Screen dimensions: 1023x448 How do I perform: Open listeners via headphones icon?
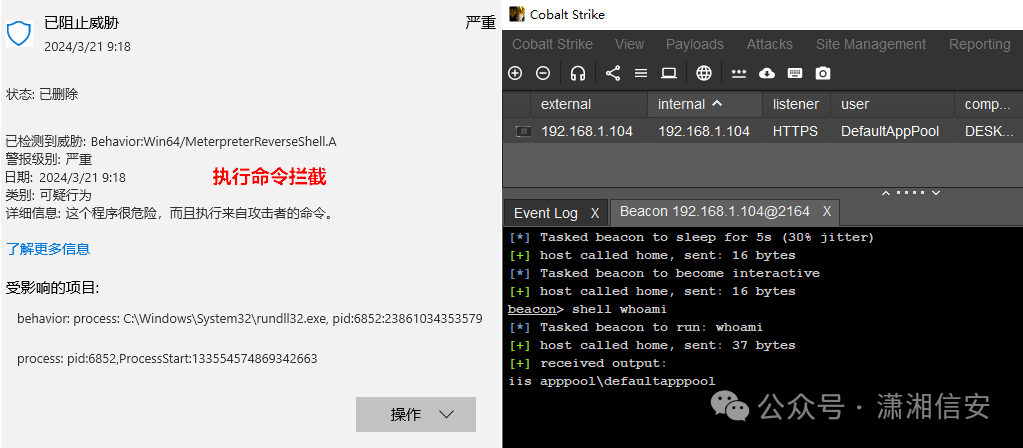577,73
